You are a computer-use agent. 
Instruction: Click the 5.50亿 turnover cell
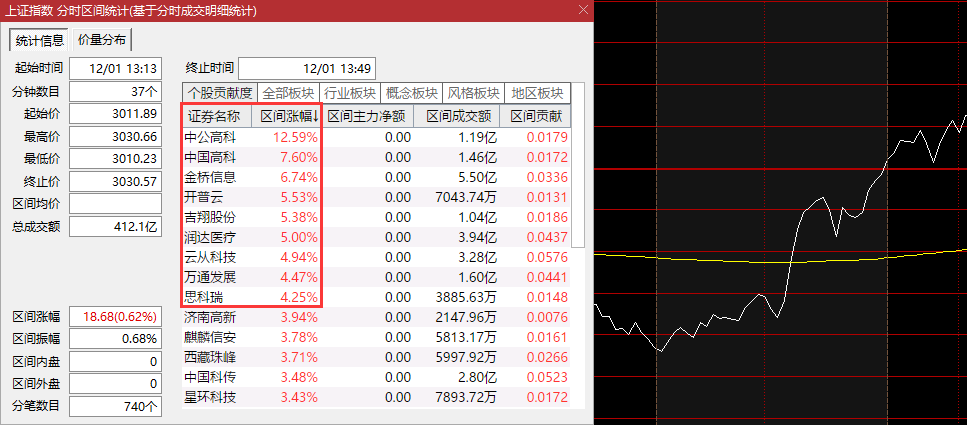click(479, 178)
